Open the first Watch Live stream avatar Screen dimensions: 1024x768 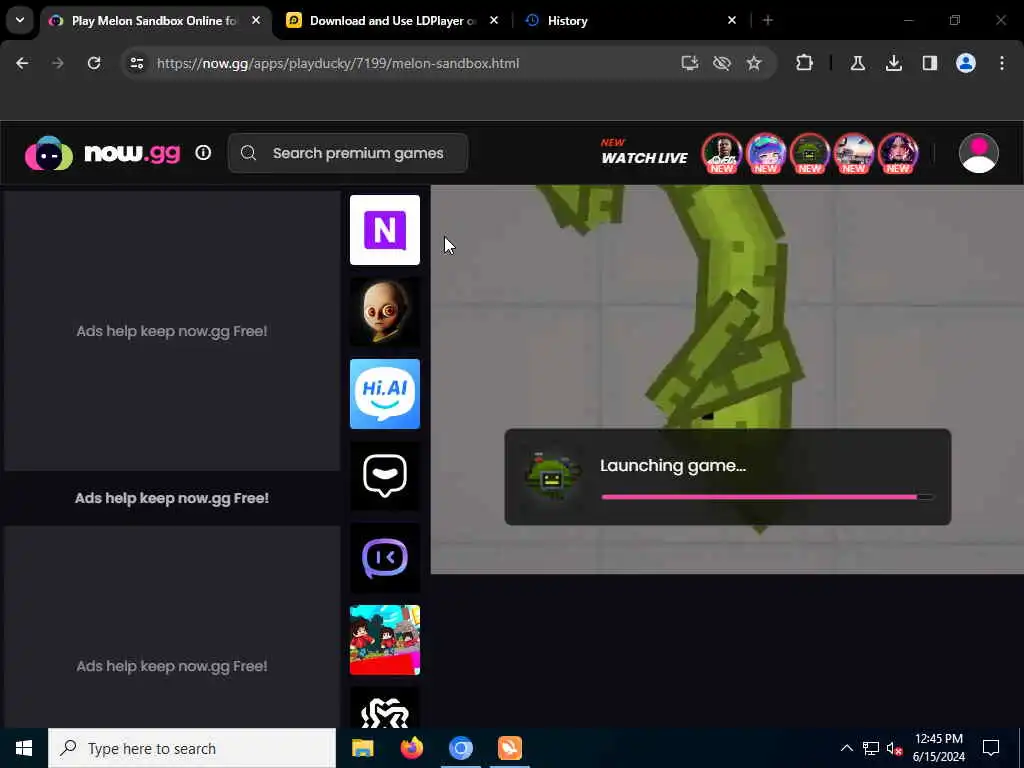(722, 153)
